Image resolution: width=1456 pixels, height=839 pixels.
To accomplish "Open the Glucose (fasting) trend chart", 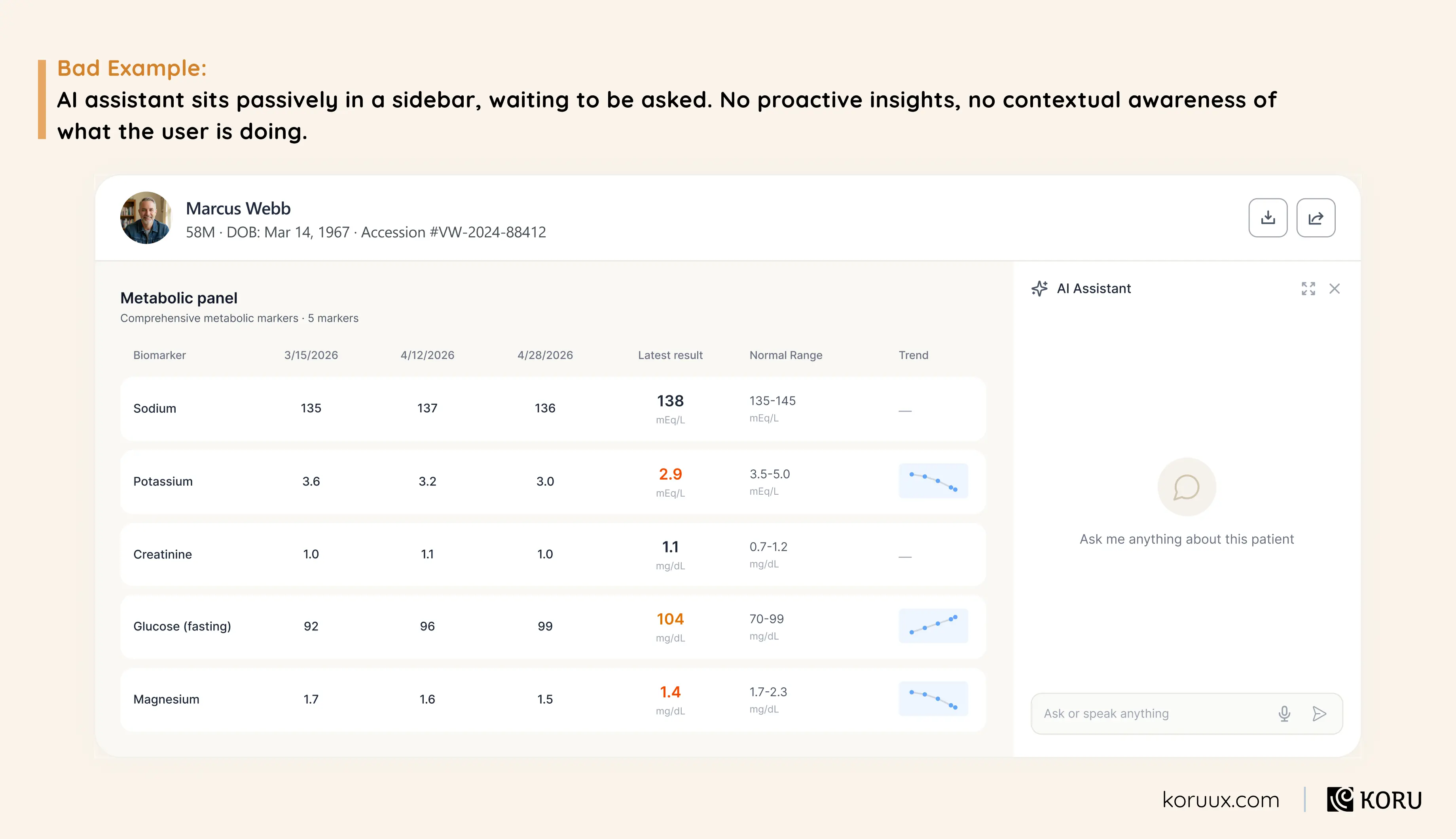I will click(x=933, y=626).
